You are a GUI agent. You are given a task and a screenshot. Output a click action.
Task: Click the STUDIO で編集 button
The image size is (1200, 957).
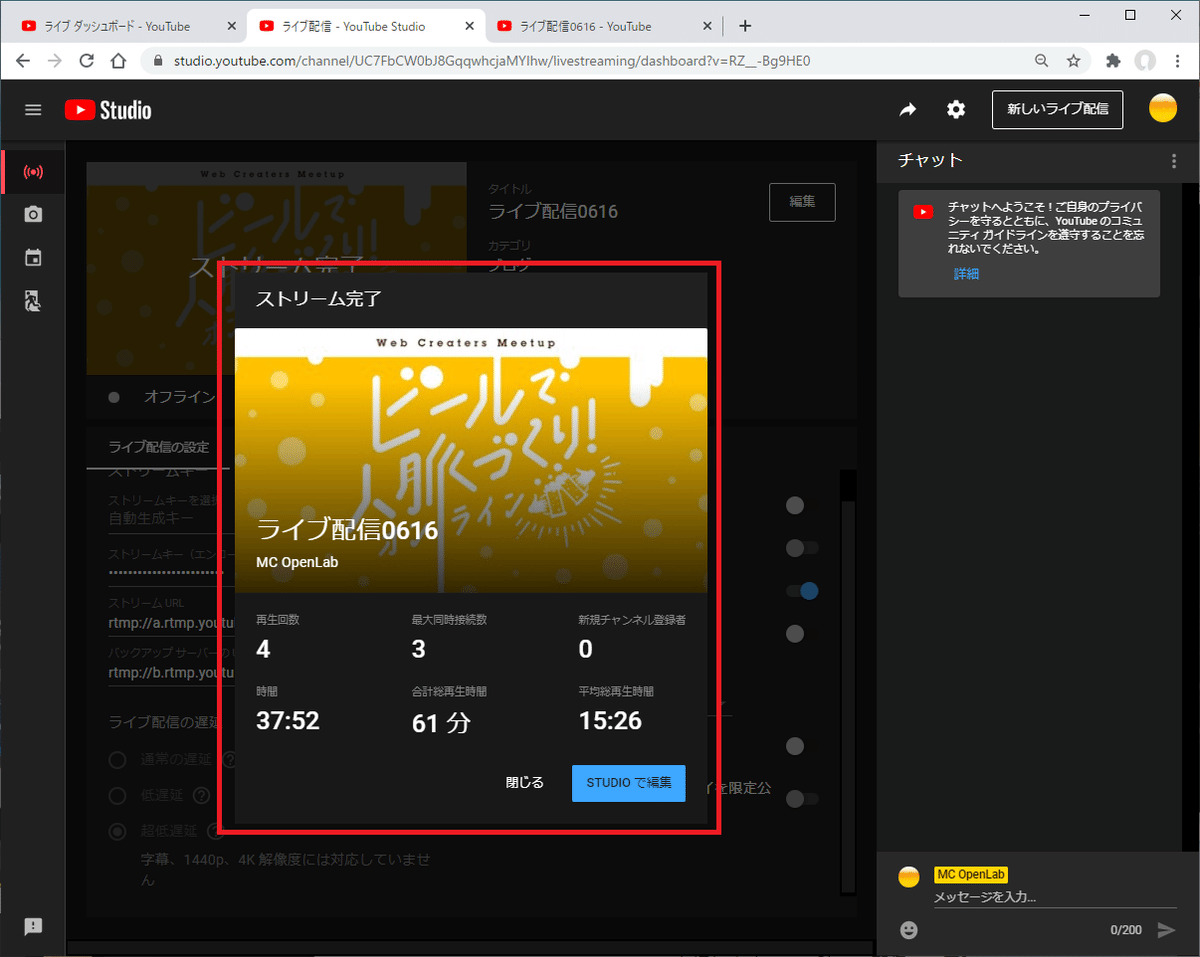(x=628, y=783)
